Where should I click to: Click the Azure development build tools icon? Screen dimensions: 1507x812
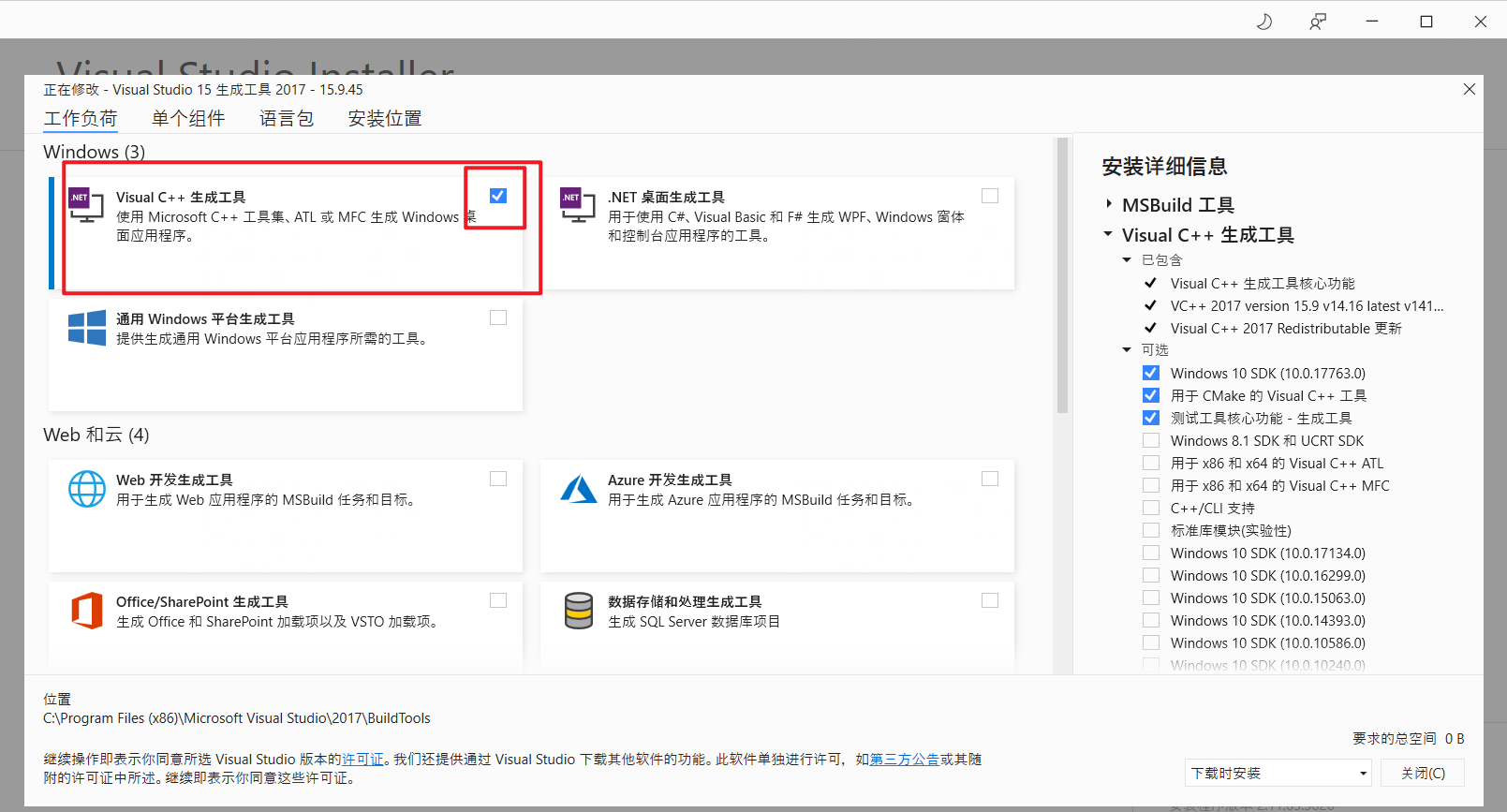click(578, 489)
